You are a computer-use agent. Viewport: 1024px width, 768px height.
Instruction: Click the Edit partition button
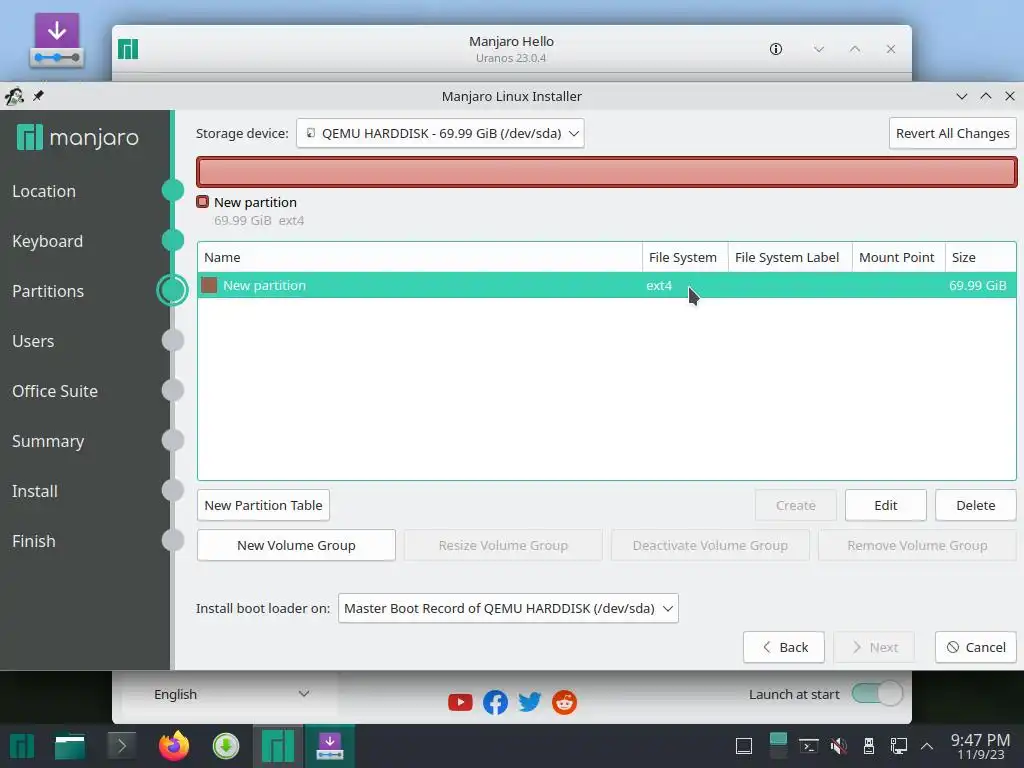886,505
